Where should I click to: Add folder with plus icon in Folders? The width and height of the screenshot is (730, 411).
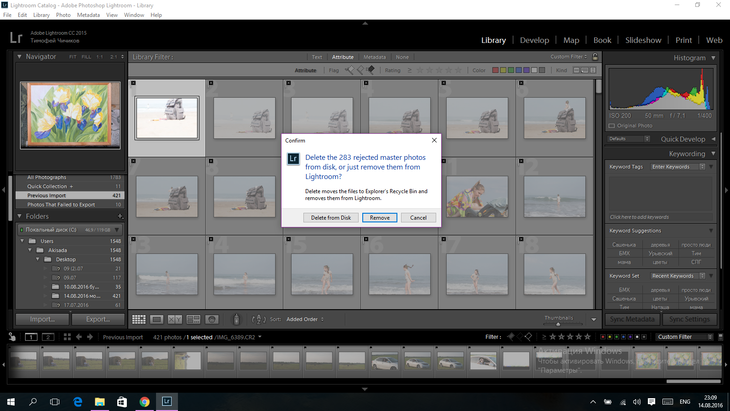click(x=120, y=216)
